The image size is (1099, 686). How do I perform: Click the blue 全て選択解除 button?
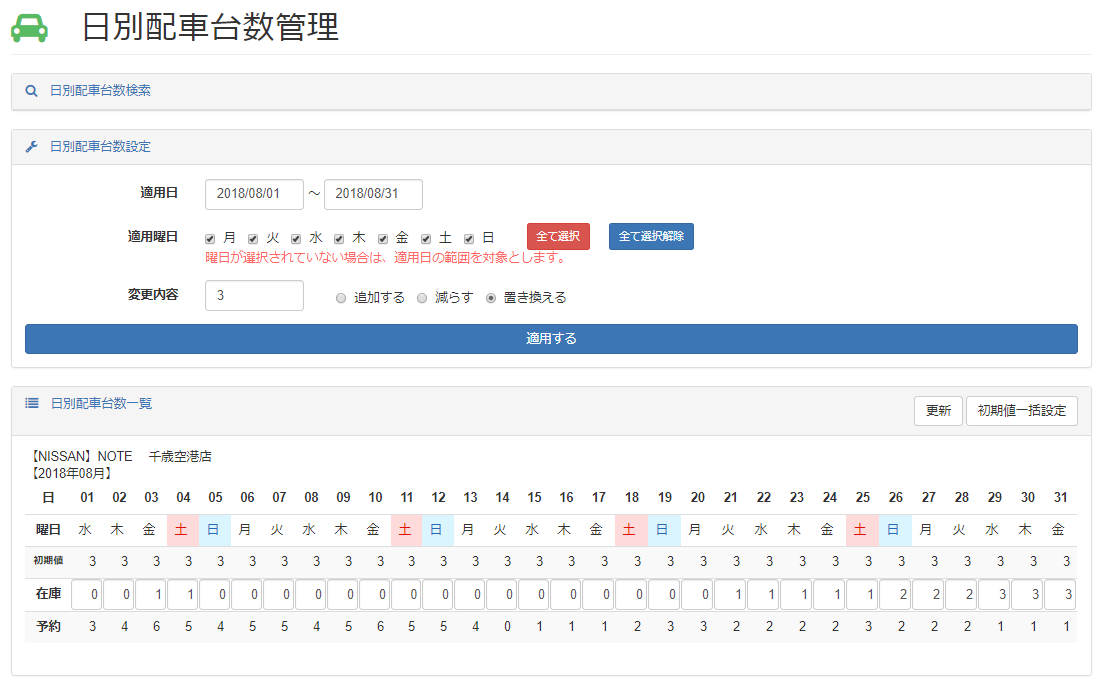tap(651, 236)
